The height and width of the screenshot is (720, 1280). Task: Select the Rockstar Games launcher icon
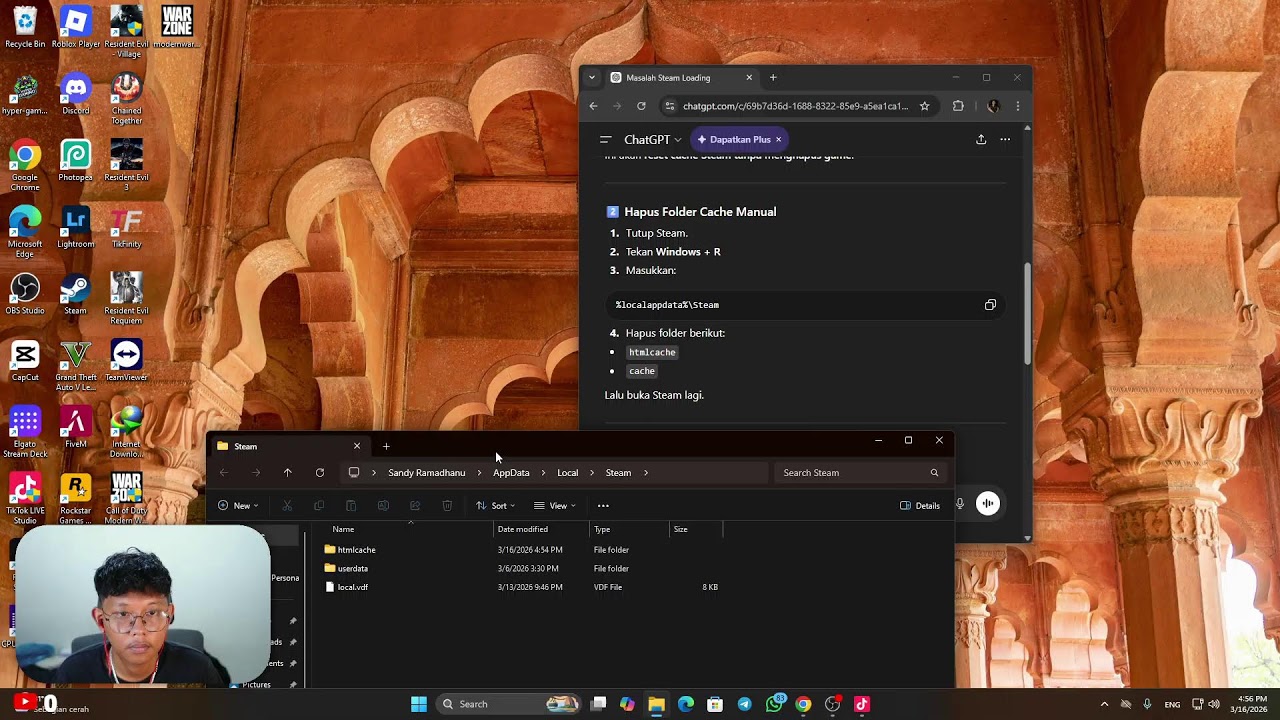76,498
